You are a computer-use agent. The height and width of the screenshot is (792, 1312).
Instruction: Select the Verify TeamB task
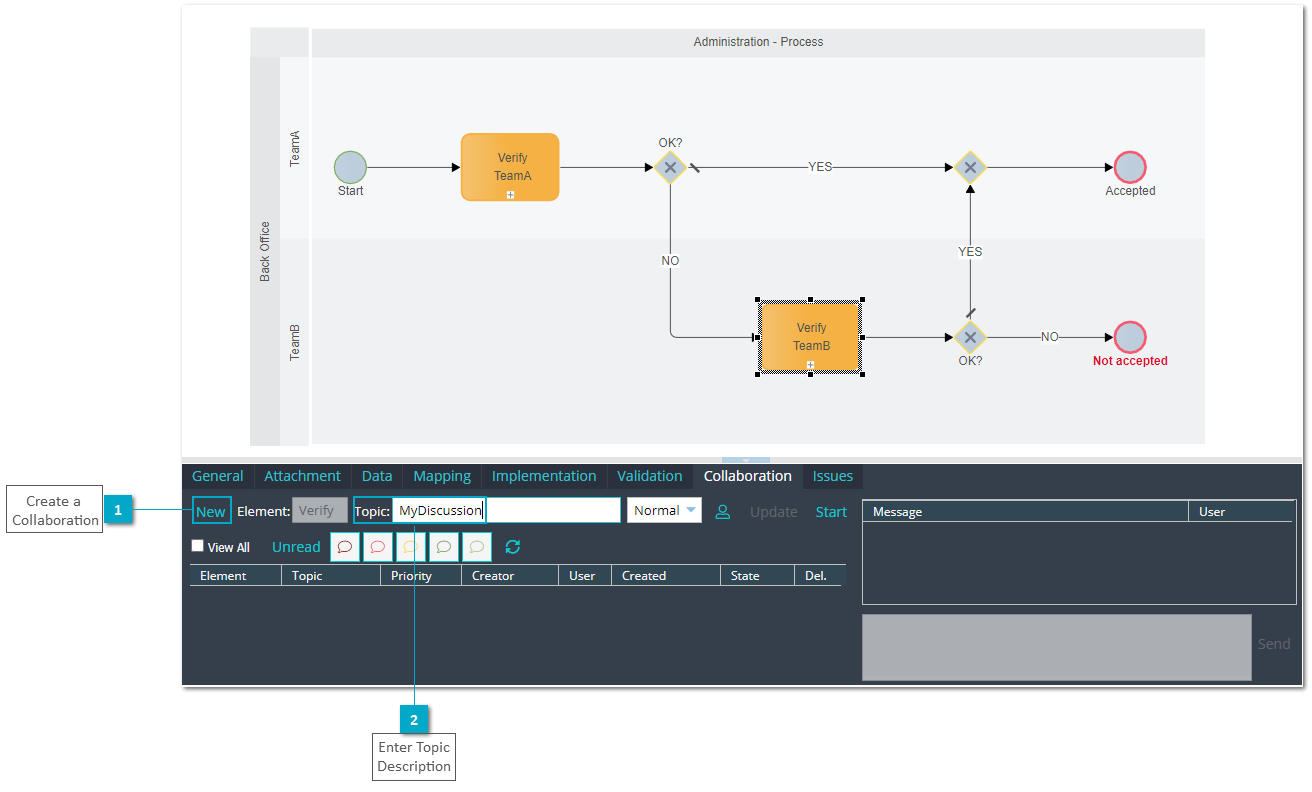tap(811, 337)
